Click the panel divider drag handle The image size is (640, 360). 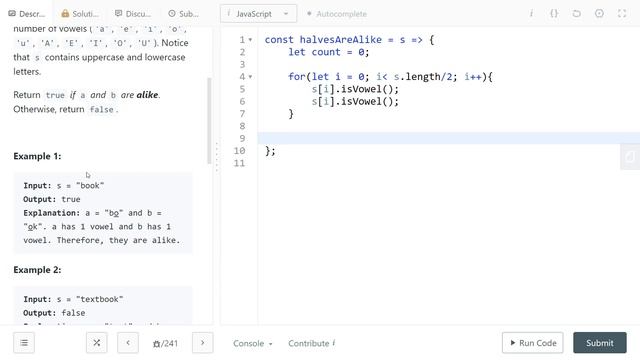tap(217, 157)
